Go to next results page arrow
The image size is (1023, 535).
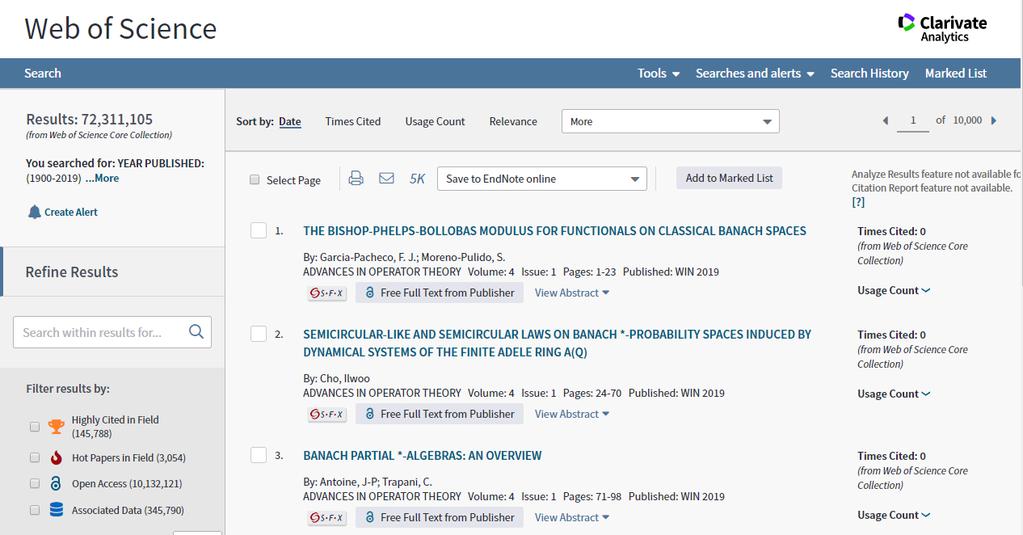[x=994, y=121]
